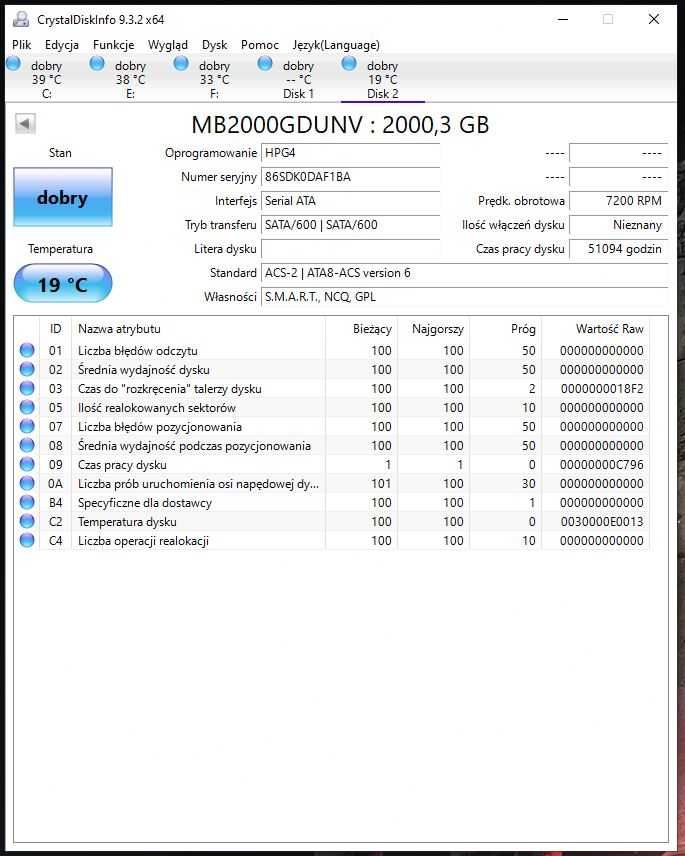Viewport: 685px width, 856px height.
Task: Click the blue orb for attribute 09
Action: point(27,465)
